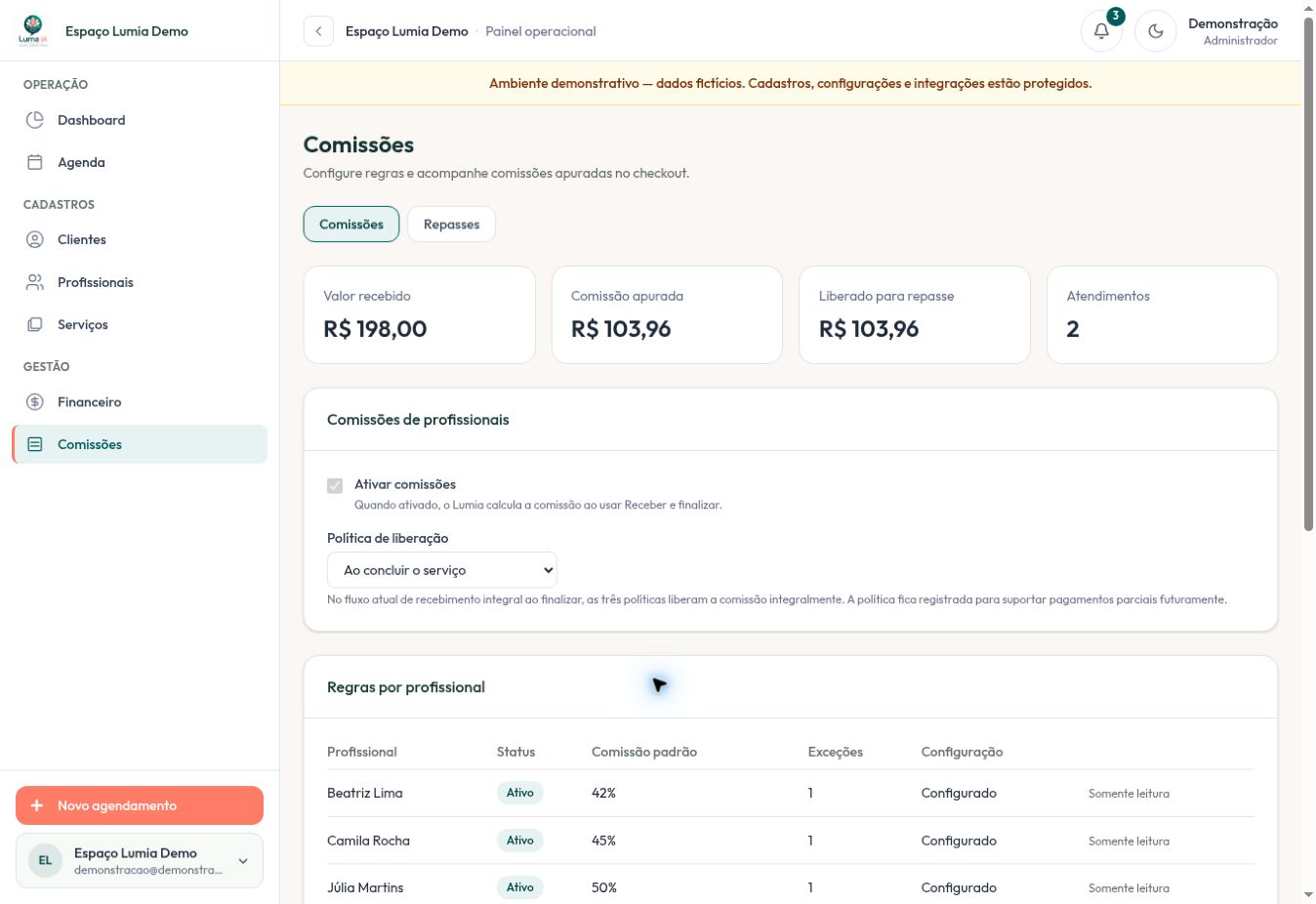Toggle the Ativar comissões checkbox

pyautogui.click(x=335, y=485)
